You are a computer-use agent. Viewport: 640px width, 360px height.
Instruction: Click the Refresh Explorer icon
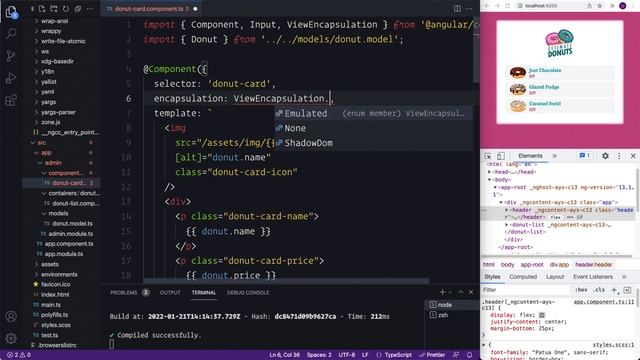[x=66, y=9]
